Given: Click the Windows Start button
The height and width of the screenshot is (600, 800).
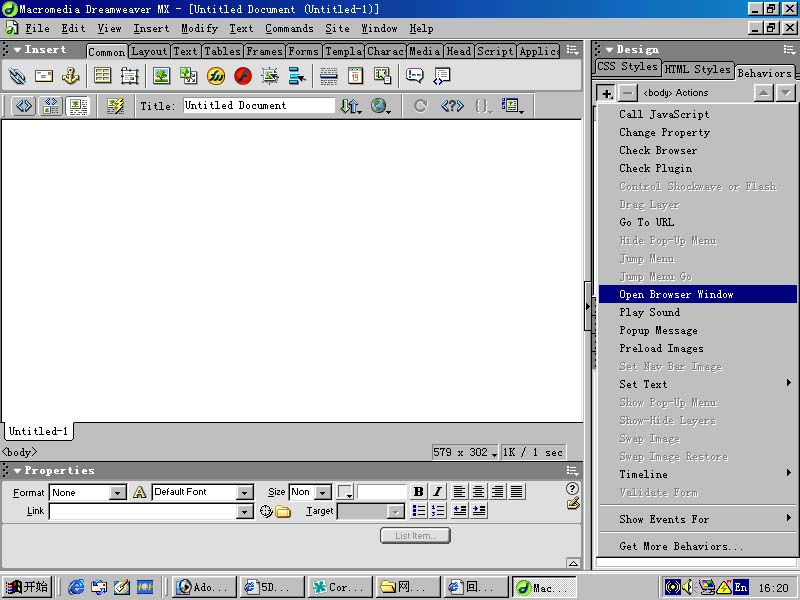Looking at the screenshot, I should click(27, 587).
